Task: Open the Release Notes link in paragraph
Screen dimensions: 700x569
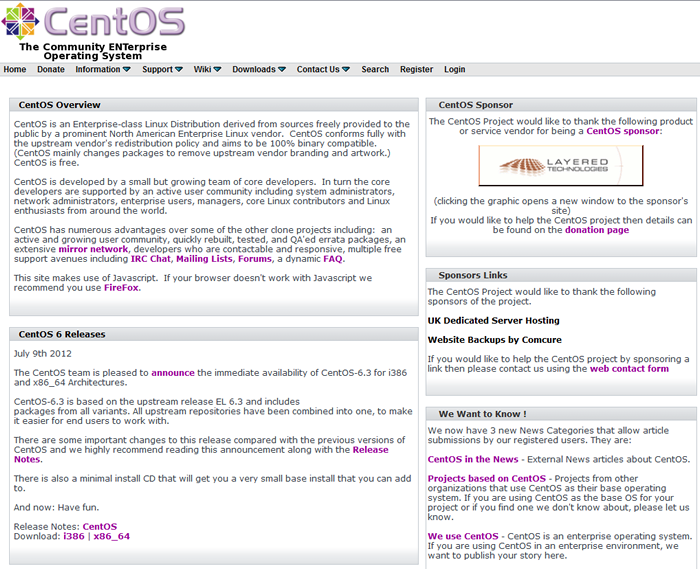Action: tap(371, 450)
